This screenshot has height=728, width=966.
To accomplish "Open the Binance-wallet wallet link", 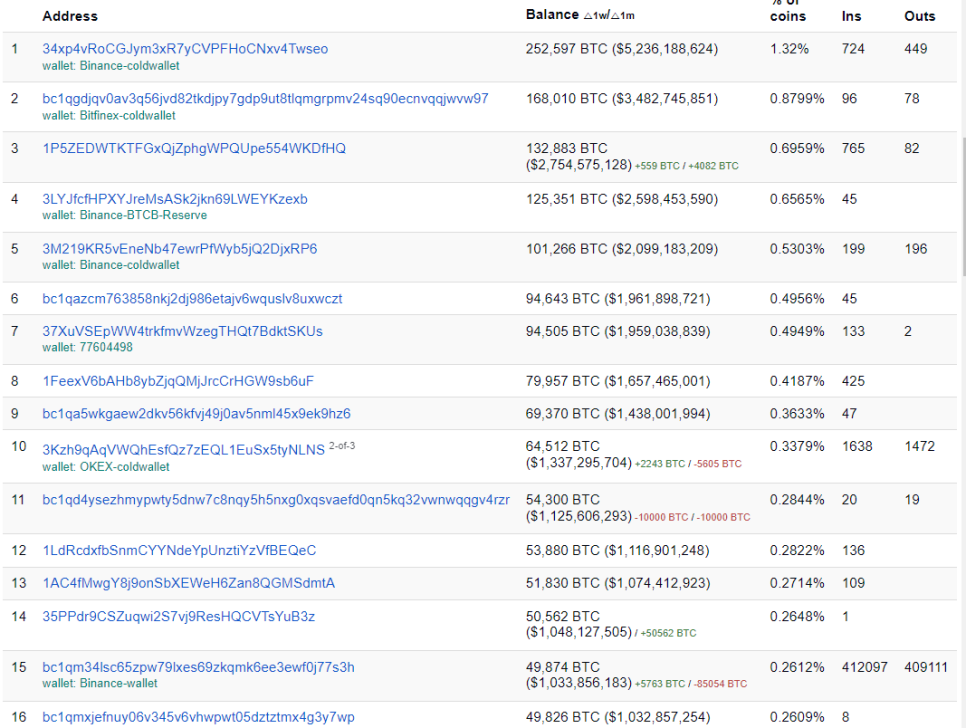I will [118, 684].
